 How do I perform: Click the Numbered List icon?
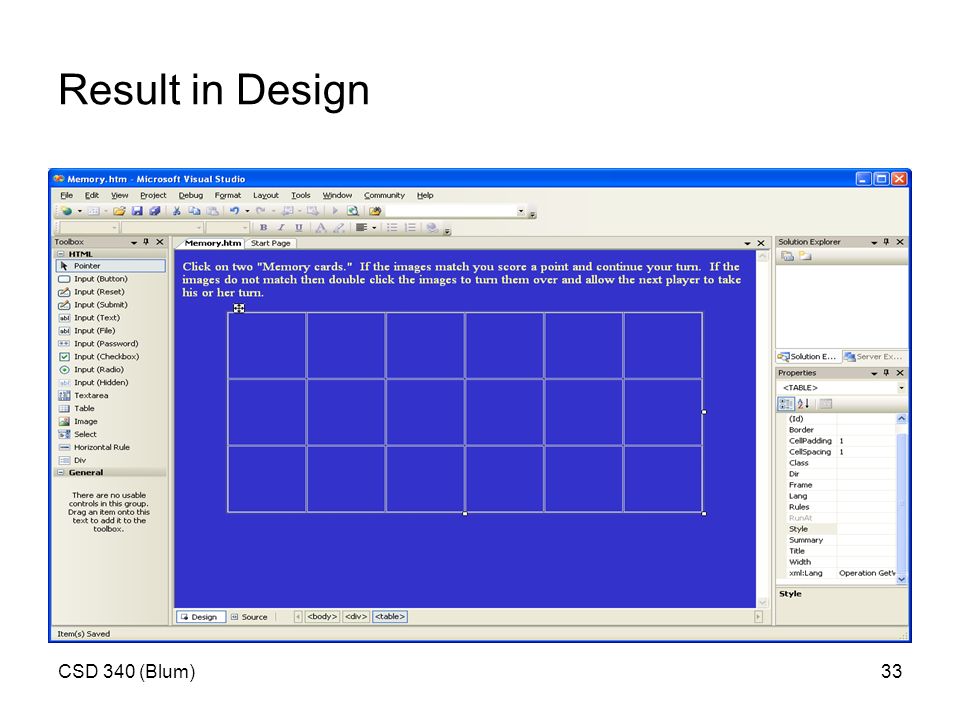point(410,228)
